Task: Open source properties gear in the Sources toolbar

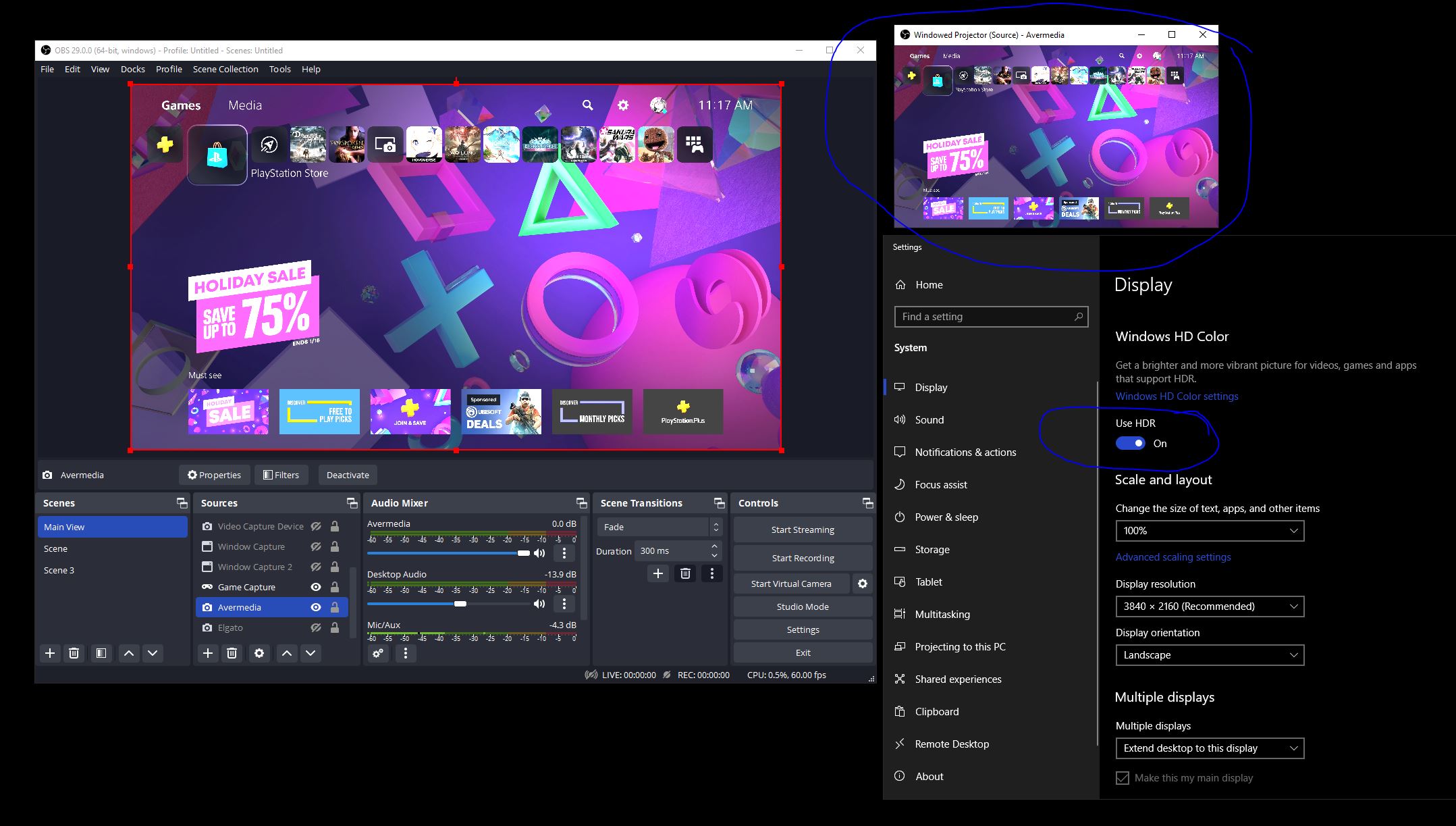Action: (x=259, y=653)
